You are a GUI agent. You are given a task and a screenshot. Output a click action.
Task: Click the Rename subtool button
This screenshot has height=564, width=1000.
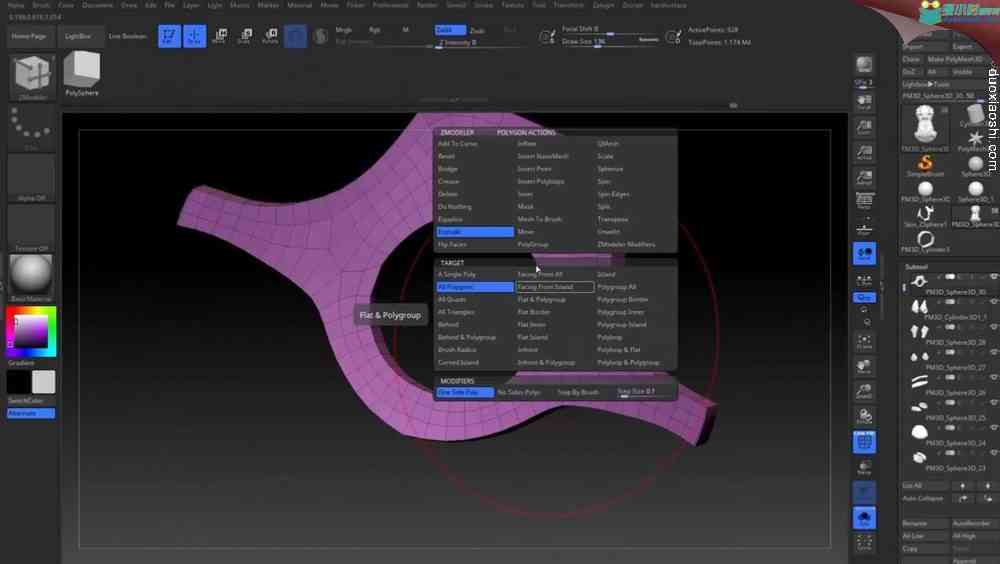924,523
